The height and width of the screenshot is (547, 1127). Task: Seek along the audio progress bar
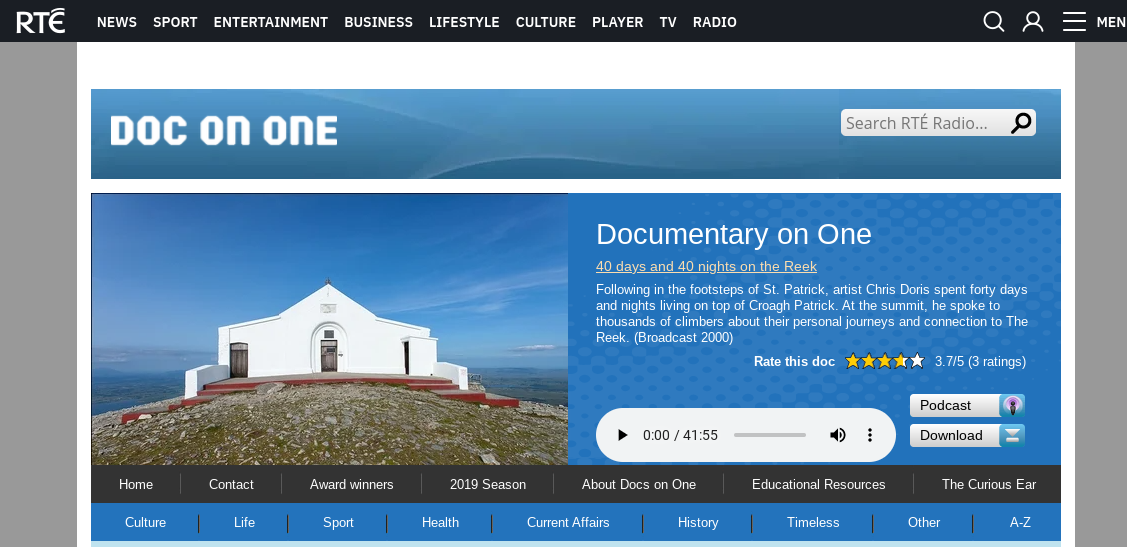(770, 435)
